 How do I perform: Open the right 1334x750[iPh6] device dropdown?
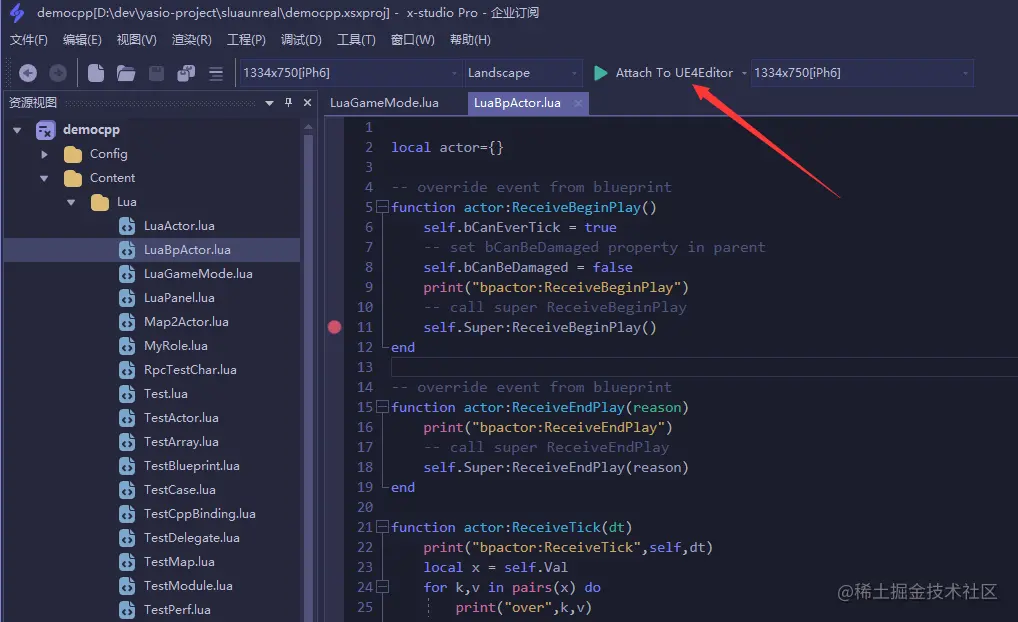862,73
